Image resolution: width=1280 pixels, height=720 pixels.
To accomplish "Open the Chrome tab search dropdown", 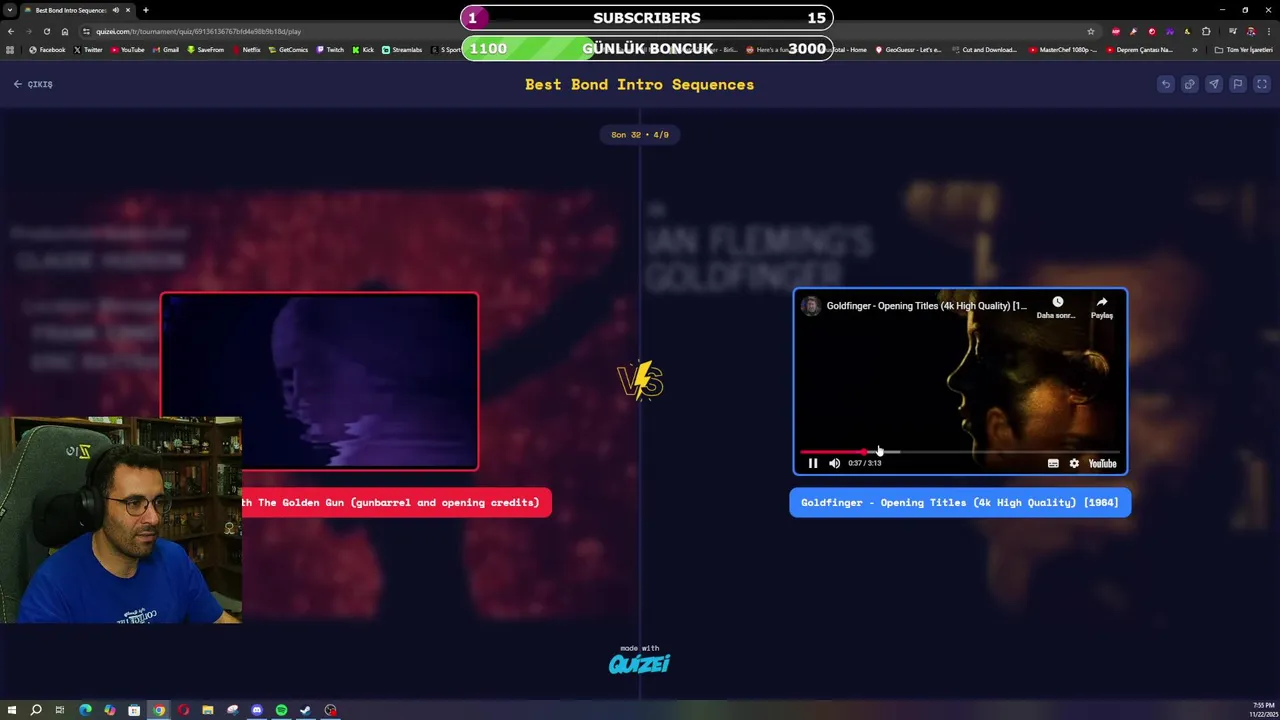I will pyautogui.click(x=10, y=10).
